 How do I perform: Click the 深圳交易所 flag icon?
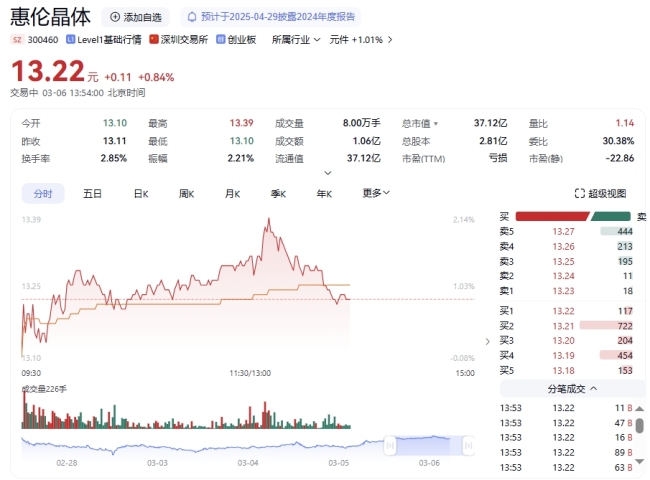154,39
